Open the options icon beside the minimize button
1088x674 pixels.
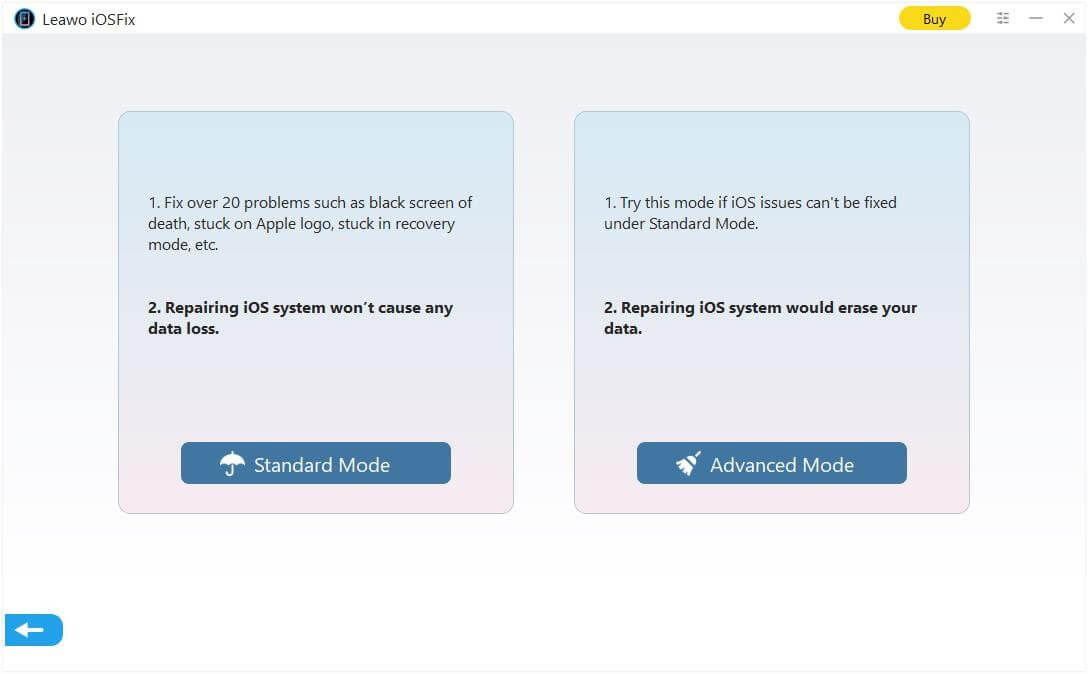1002,18
